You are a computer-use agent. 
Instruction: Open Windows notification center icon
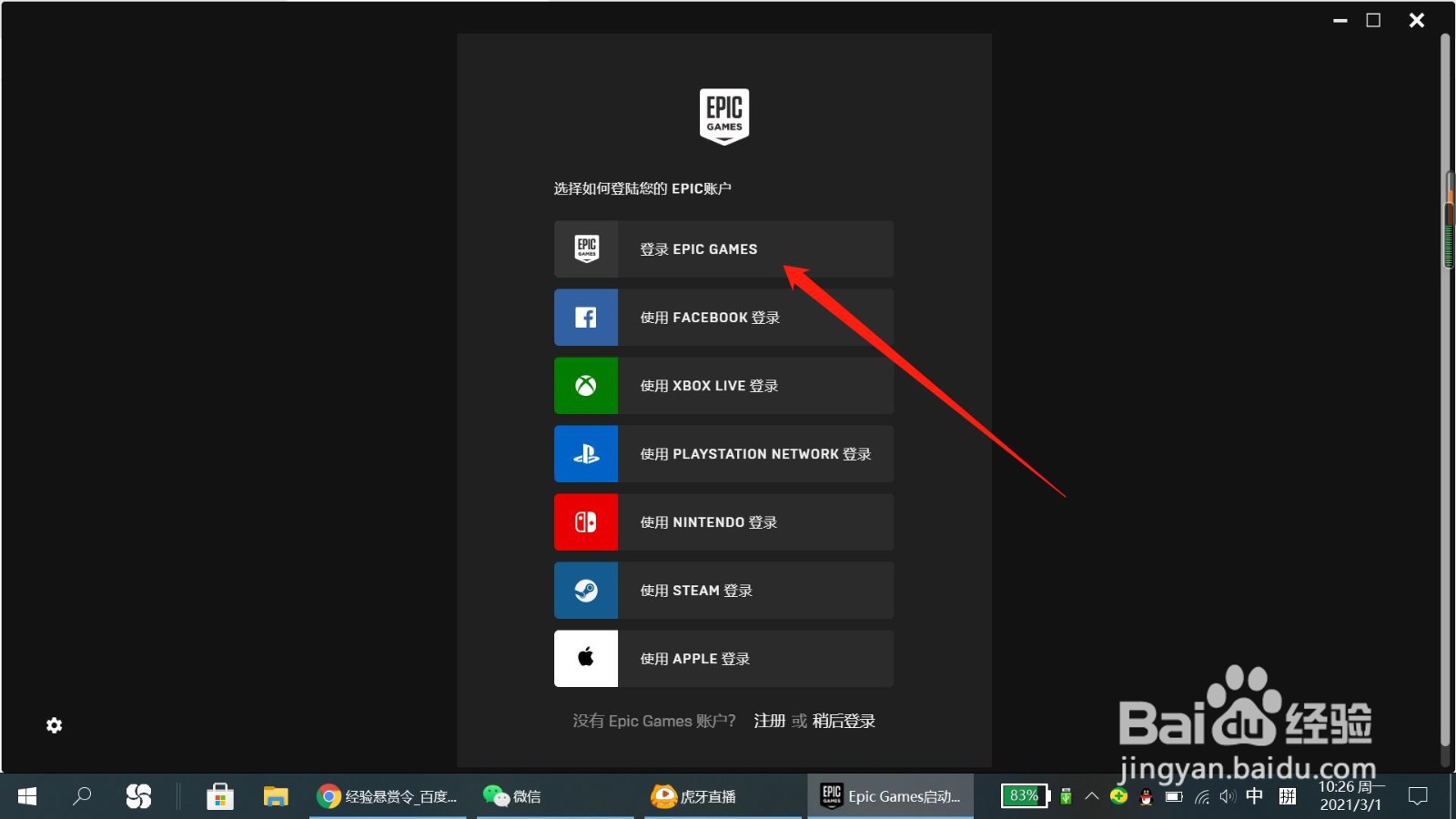pyautogui.click(x=1418, y=796)
